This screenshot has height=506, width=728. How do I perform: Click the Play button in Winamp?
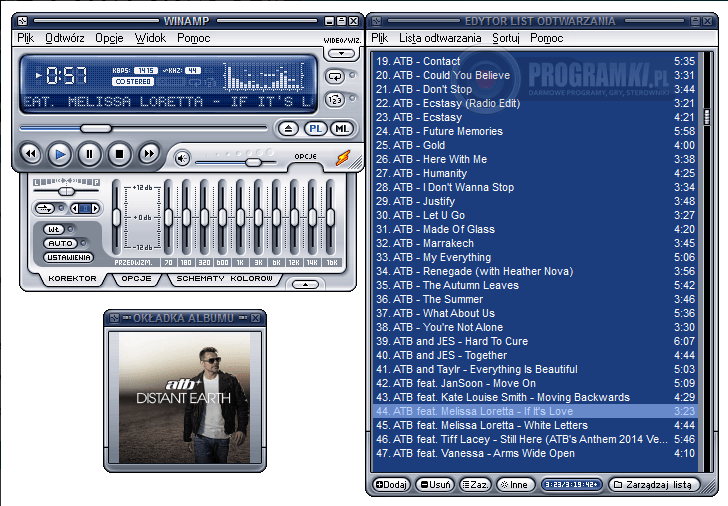(x=60, y=154)
